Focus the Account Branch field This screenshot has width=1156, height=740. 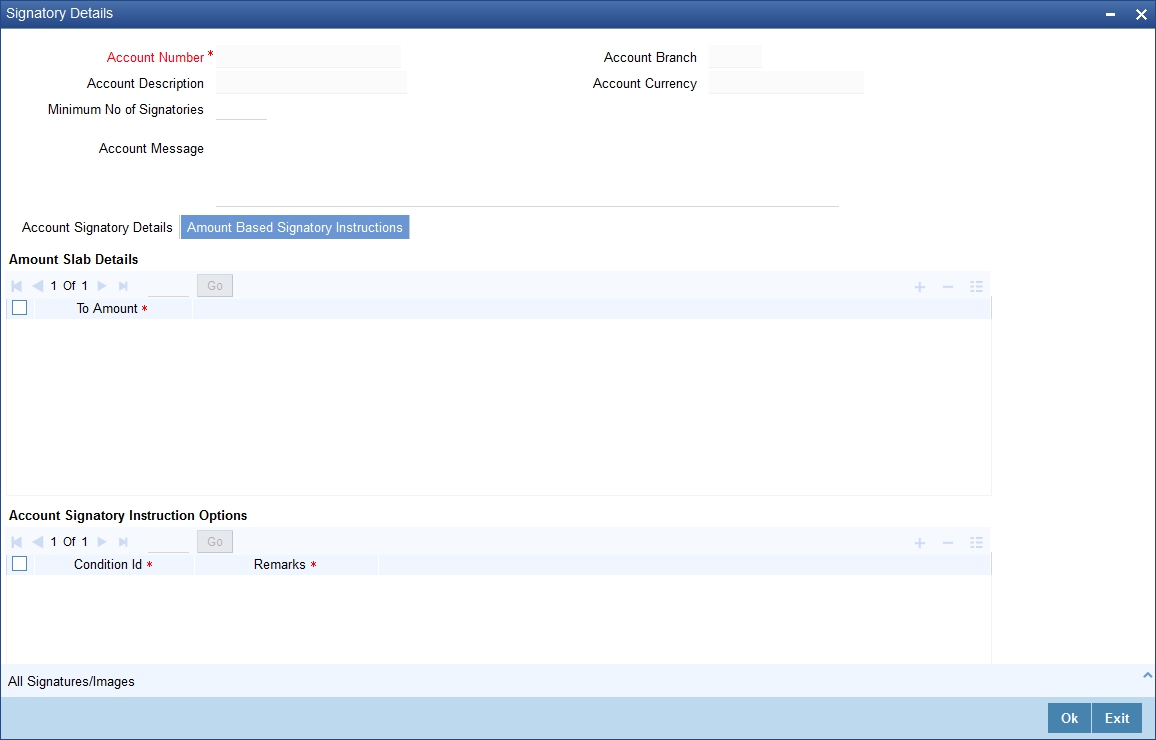[x=735, y=57]
